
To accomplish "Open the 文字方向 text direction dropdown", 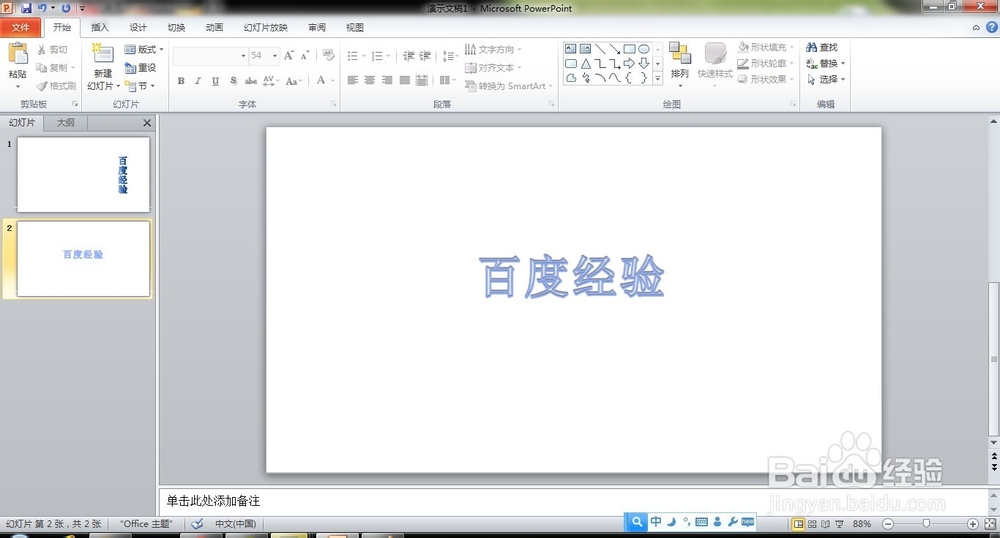I will click(x=492, y=49).
